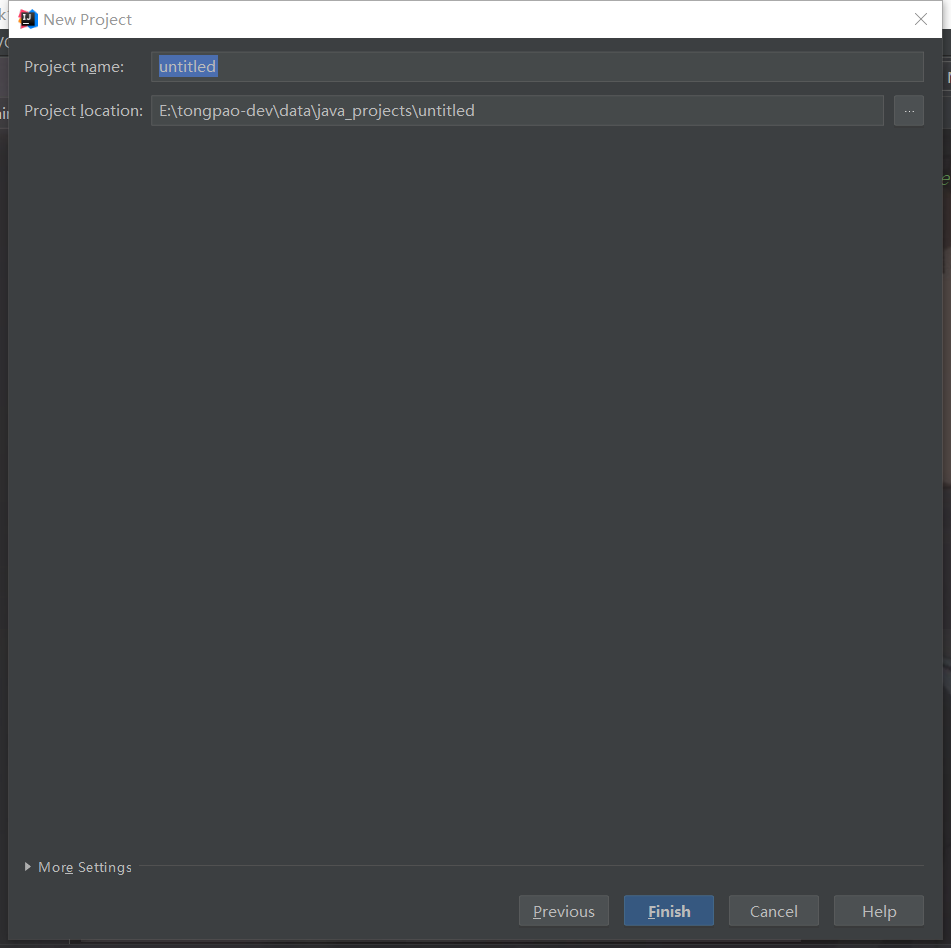Expand the More Settings disclosure triangle
The width and height of the screenshot is (951, 948).
coord(28,867)
